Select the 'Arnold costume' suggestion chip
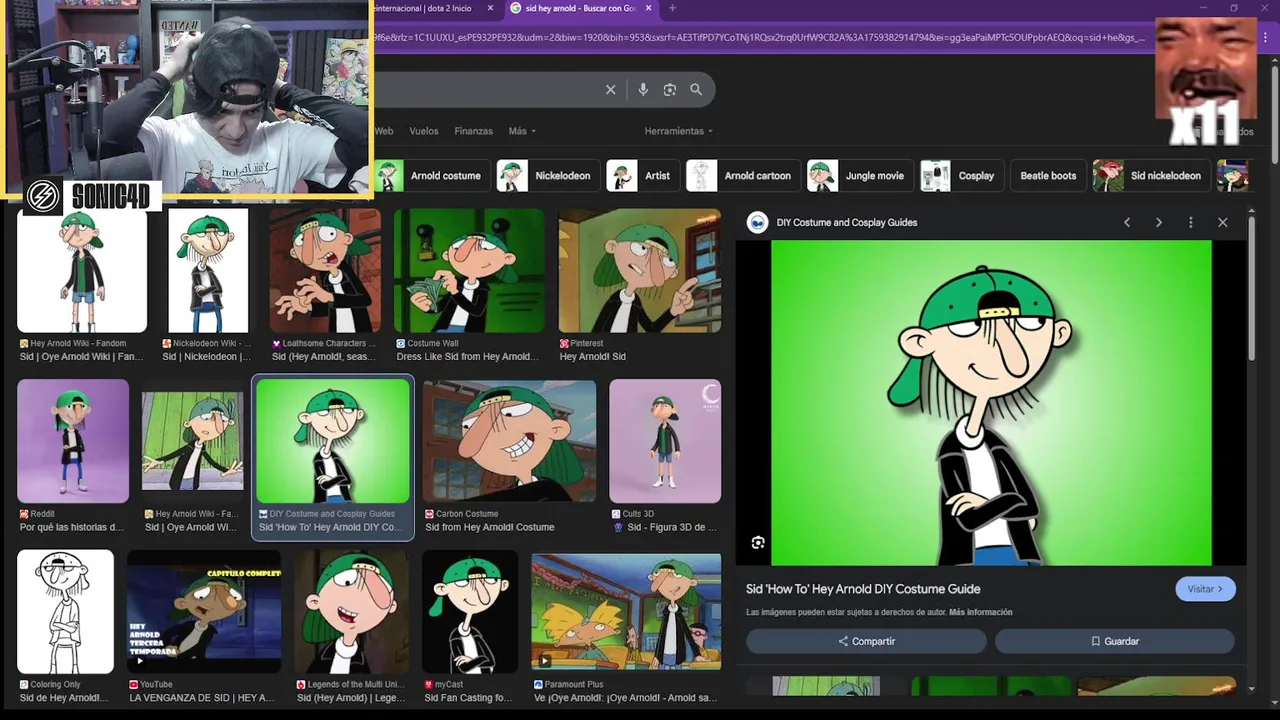Image resolution: width=1280 pixels, height=720 pixels. (x=432, y=175)
